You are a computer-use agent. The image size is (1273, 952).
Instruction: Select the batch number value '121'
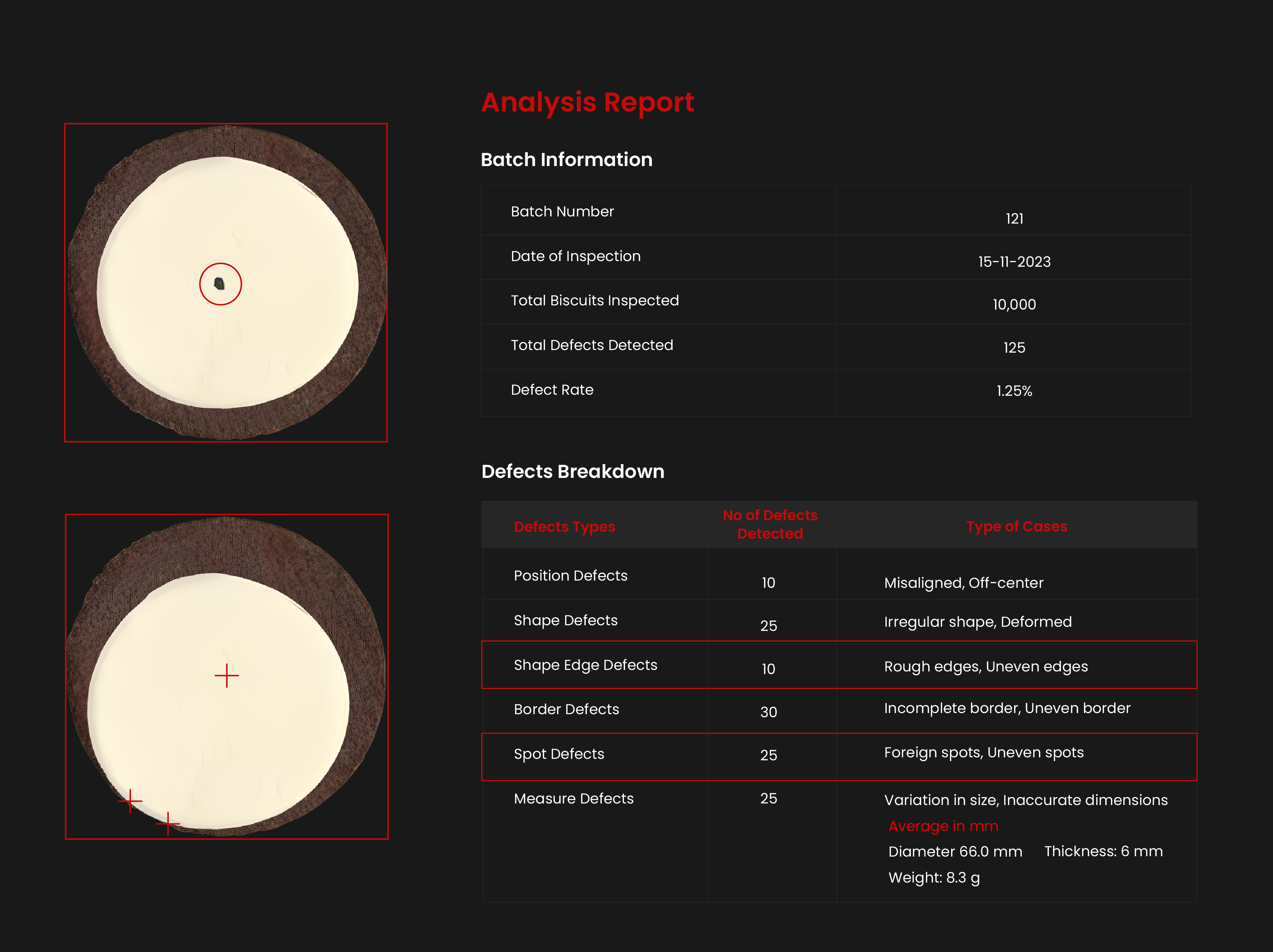(1014, 219)
